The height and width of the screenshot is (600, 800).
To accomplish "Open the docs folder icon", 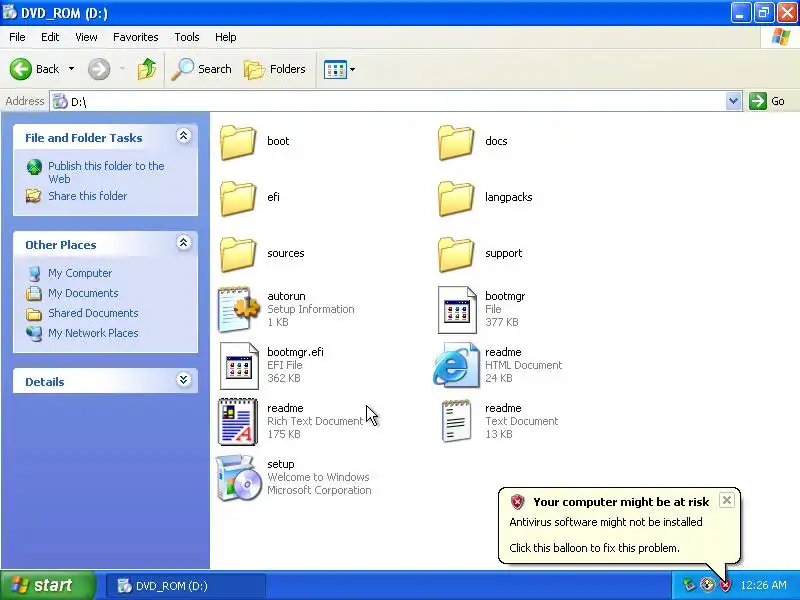I will pos(456,142).
